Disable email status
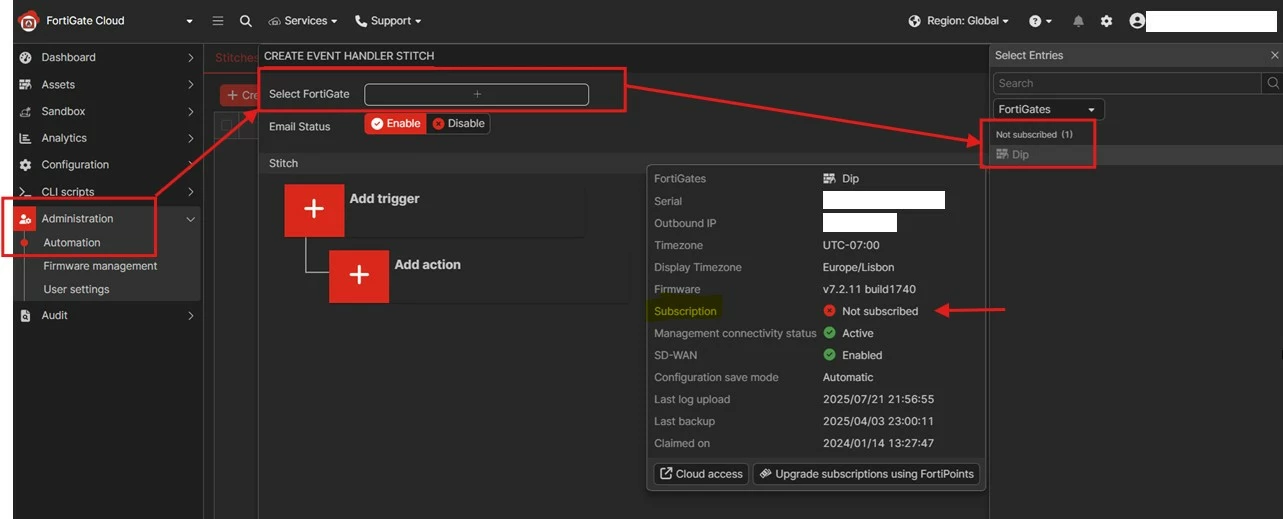 tap(459, 124)
